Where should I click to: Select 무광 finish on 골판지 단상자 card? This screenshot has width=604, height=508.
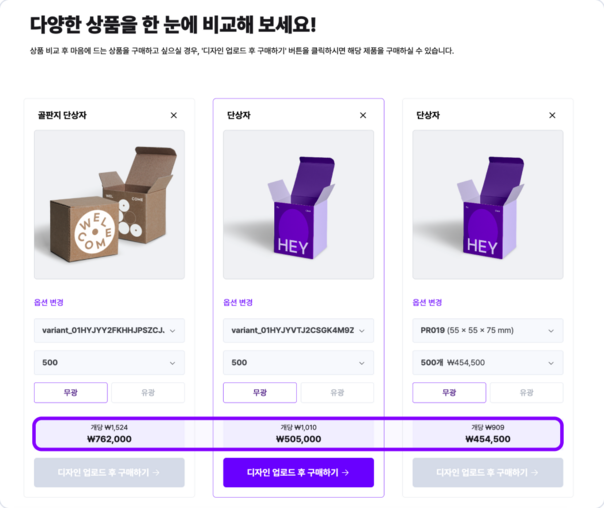[x=71, y=392]
